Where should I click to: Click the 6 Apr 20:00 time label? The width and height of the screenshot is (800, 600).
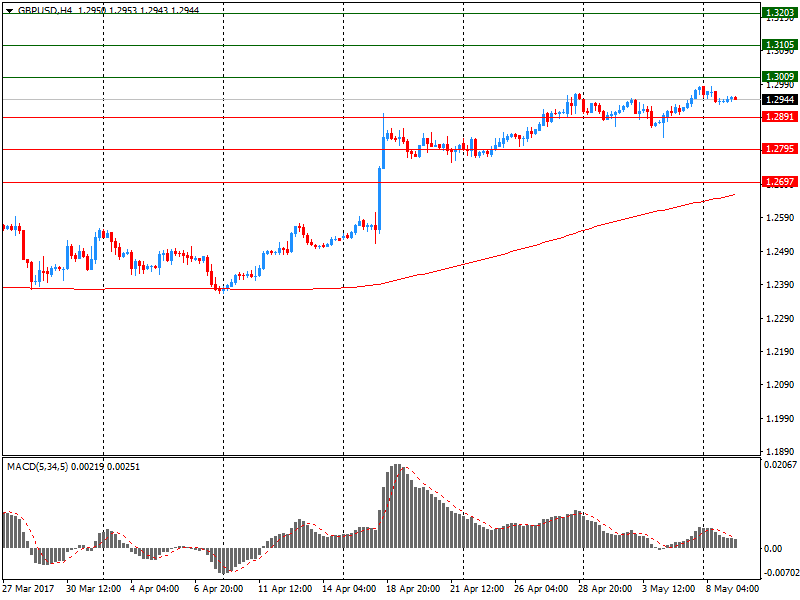218,589
